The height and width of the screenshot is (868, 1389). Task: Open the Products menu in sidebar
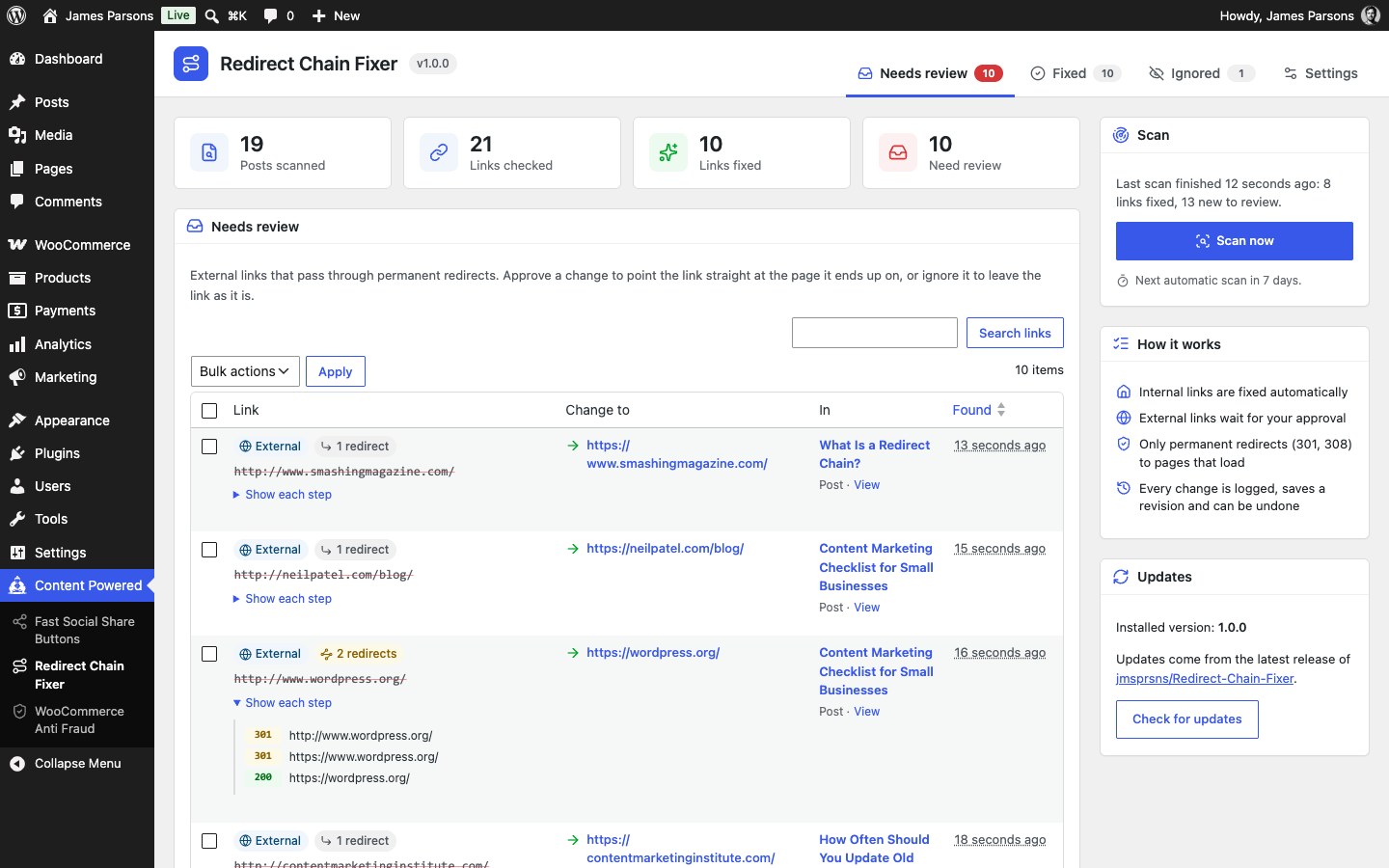coord(77,278)
